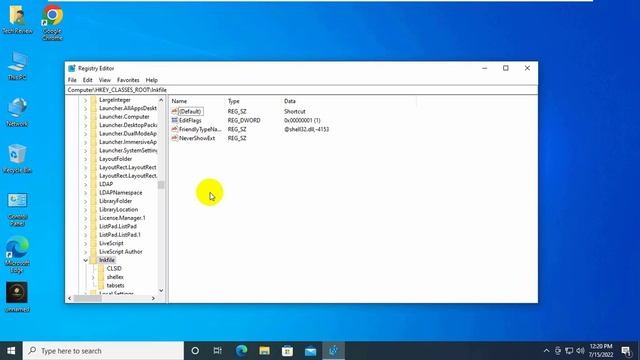Collapse the lnkfile tree node
The height and width of the screenshot is (360, 640).
86,260
